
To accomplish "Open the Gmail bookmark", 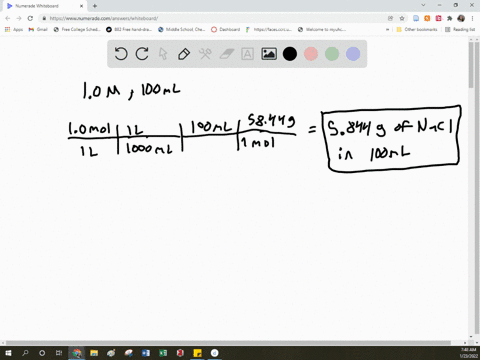I will pos(38,29).
